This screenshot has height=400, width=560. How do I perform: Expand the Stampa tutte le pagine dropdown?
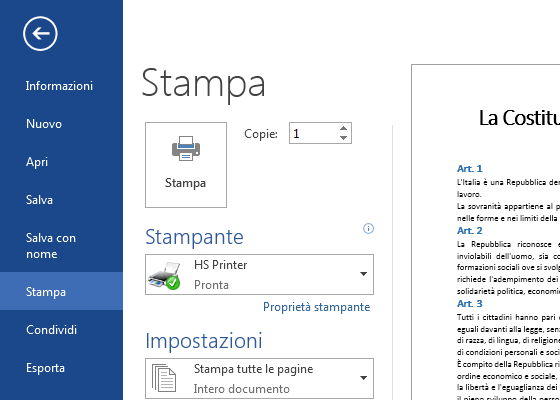[x=364, y=378]
